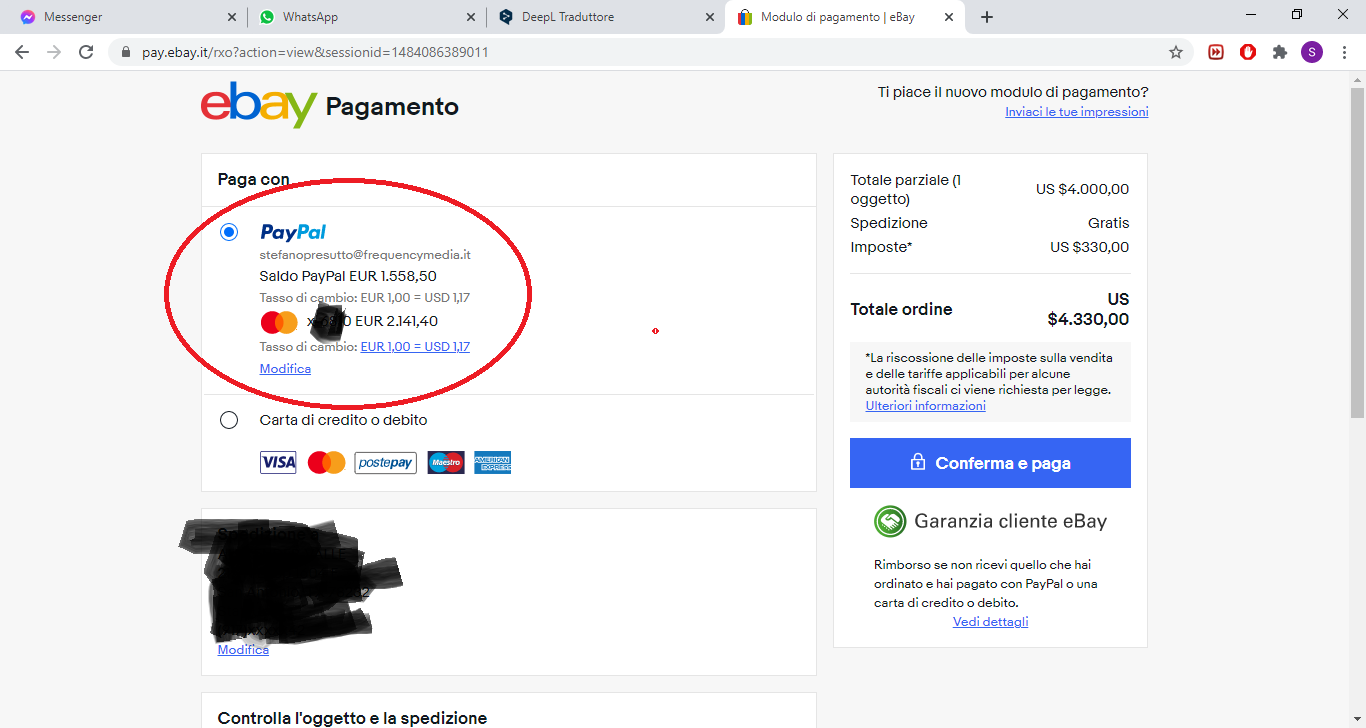Click Modifica link under PayPal details

click(x=285, y=369)
